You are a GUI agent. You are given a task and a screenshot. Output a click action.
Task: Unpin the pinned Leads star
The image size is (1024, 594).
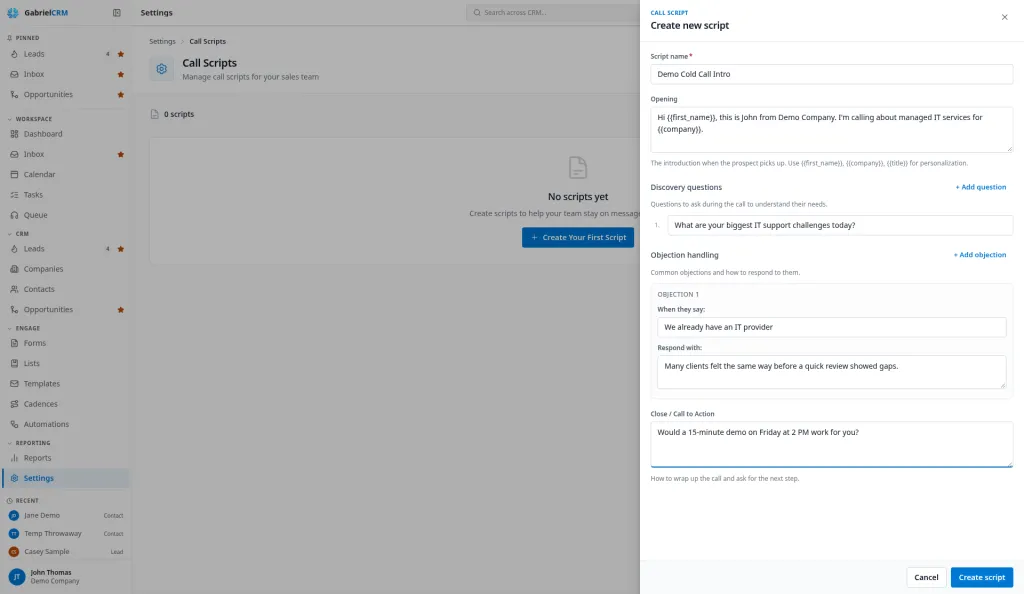pyautogui.click(x=120, y=54)
